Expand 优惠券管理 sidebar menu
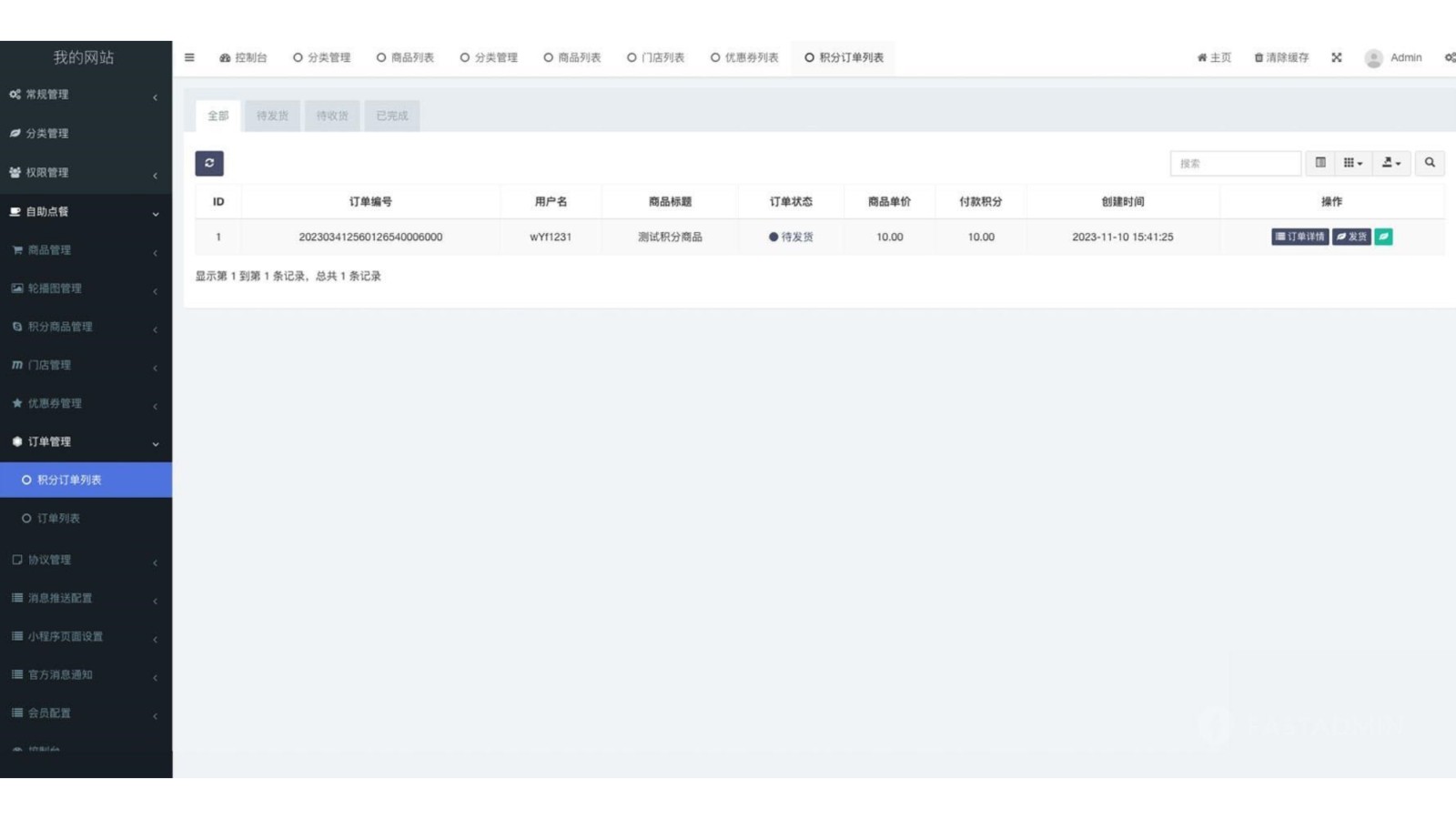1456x819 pixels. (86, 402)
